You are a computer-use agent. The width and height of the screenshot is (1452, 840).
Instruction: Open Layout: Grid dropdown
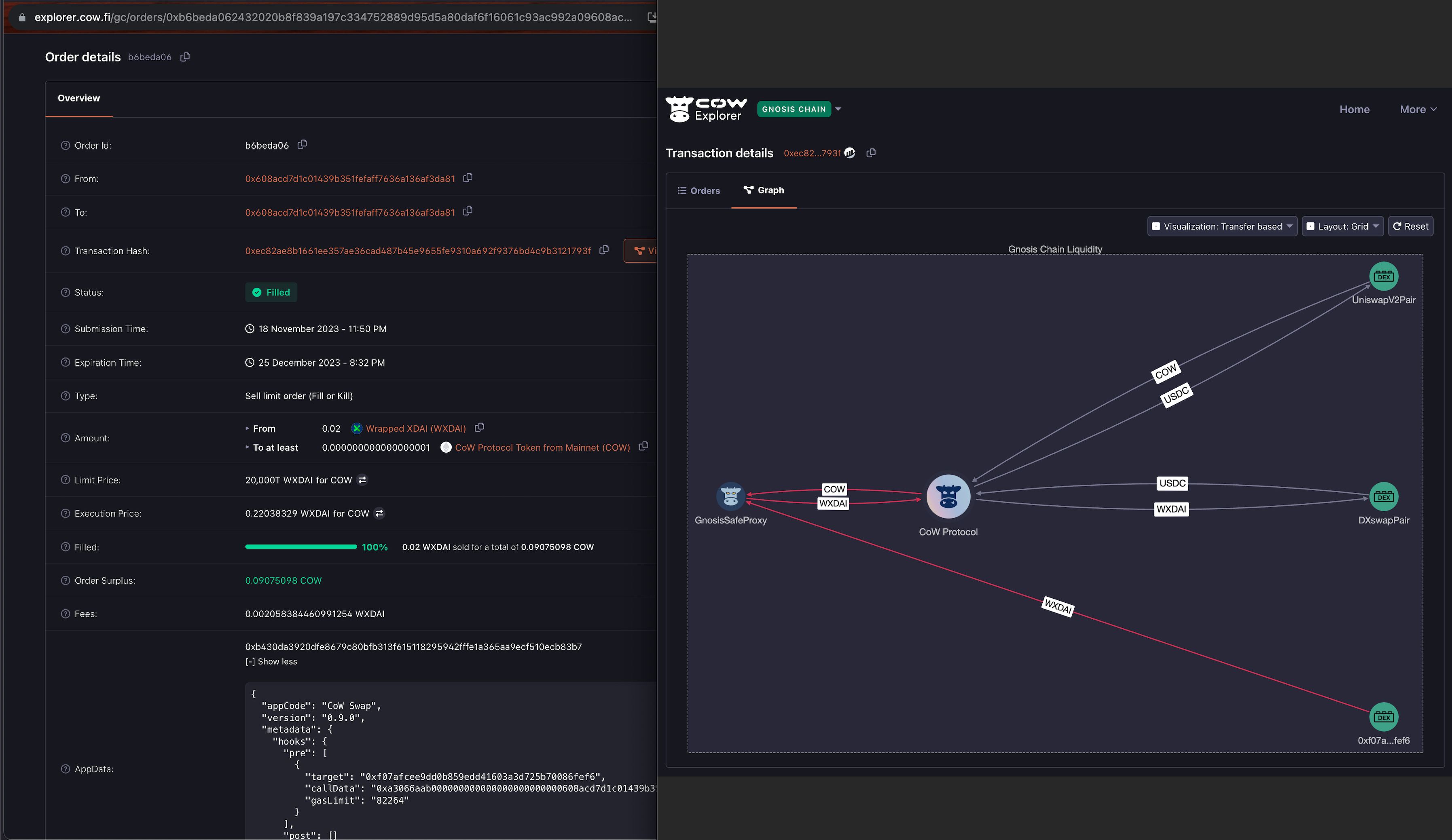(1342, 226)
